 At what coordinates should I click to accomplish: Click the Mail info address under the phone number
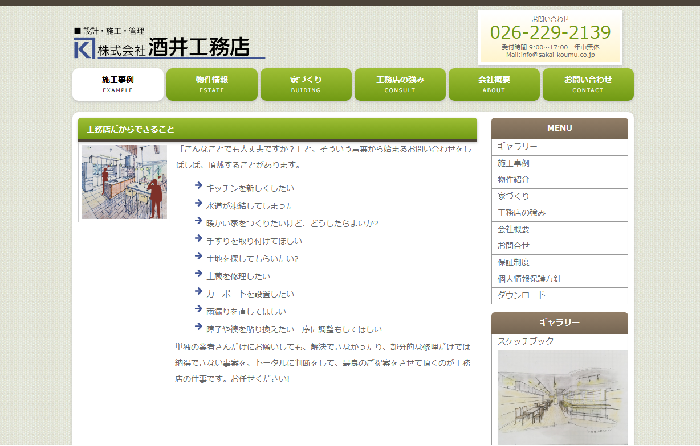[x=550, y=54]
